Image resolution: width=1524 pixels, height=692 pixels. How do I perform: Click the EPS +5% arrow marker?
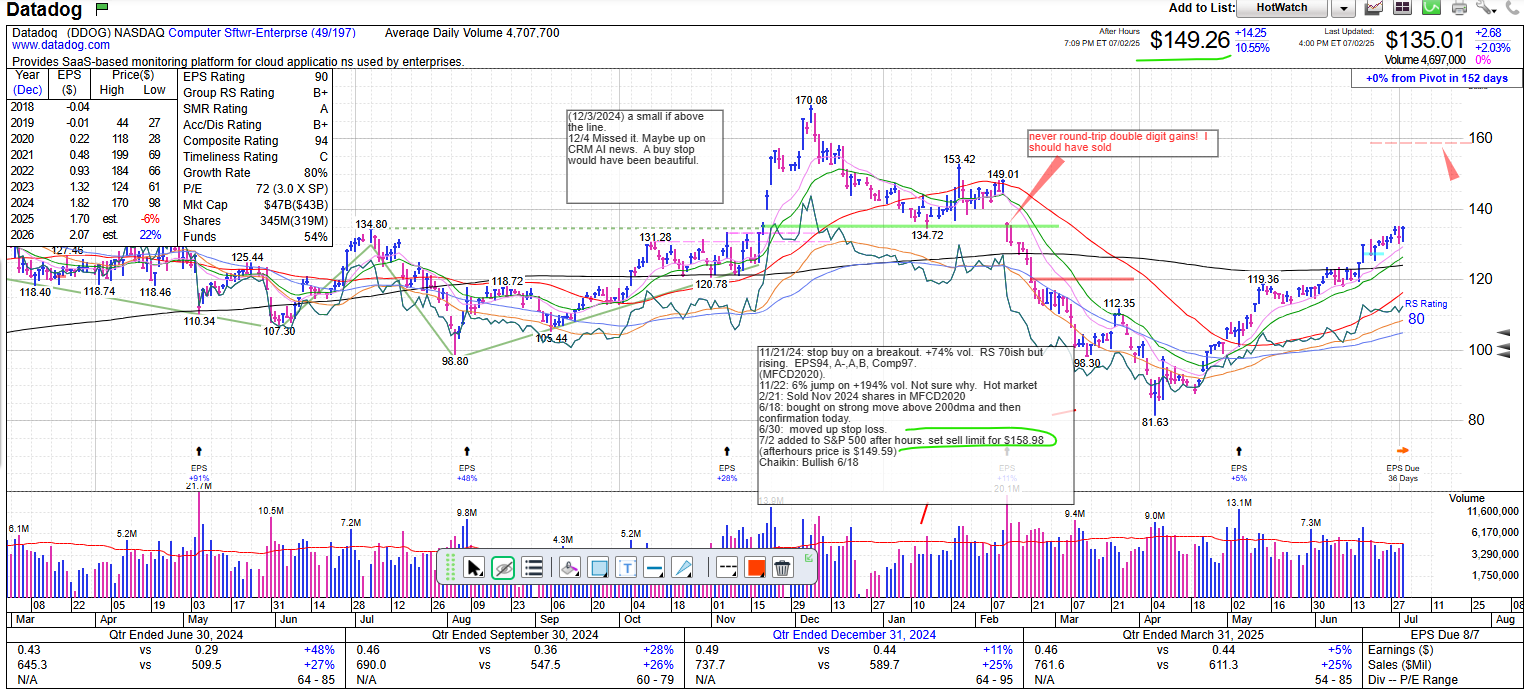(x=1239, y=452)
